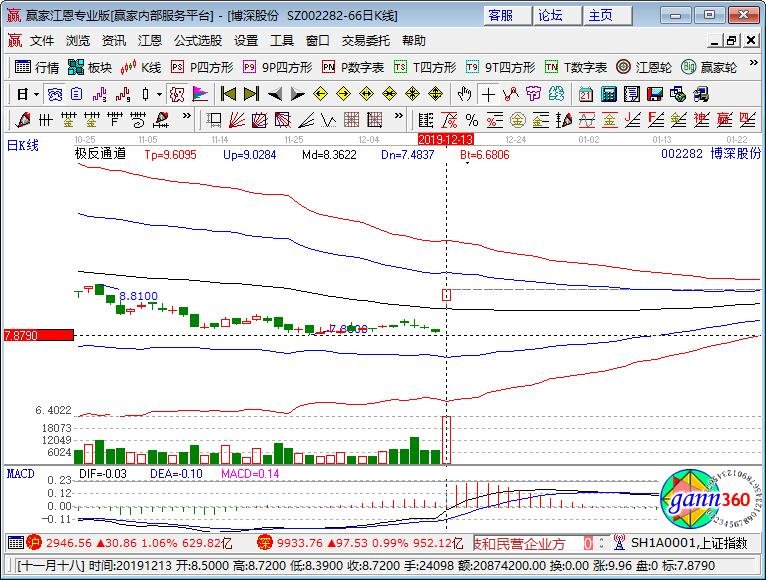
Task: Click the status bar ticker stepper arrows
Action: pyautogui.click(x=601, y=542)
